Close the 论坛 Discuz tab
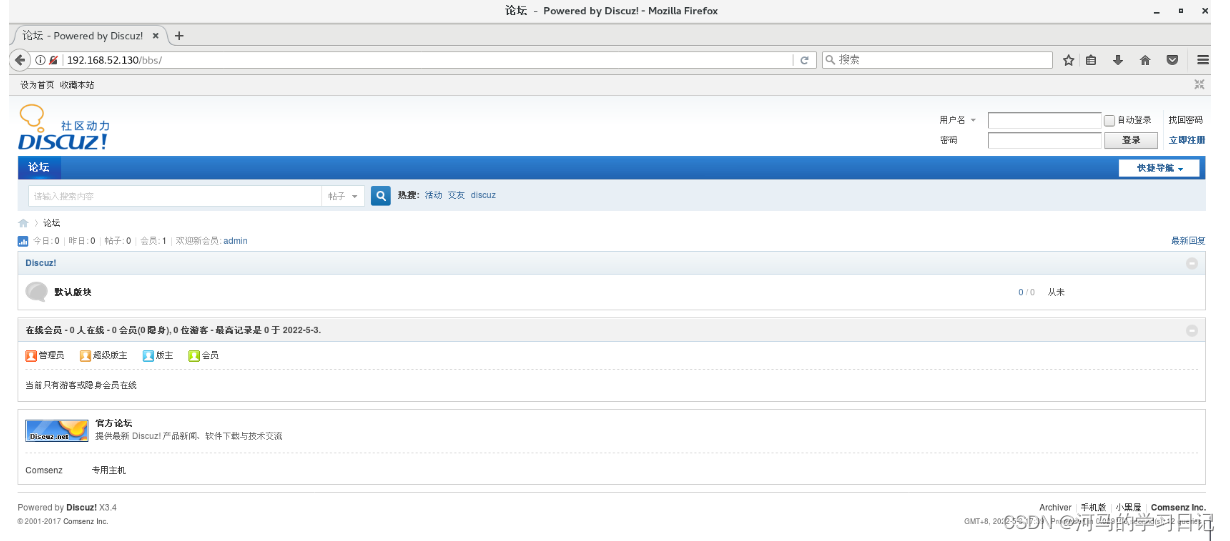This screenshot has width=1230, height=541. 156,35
